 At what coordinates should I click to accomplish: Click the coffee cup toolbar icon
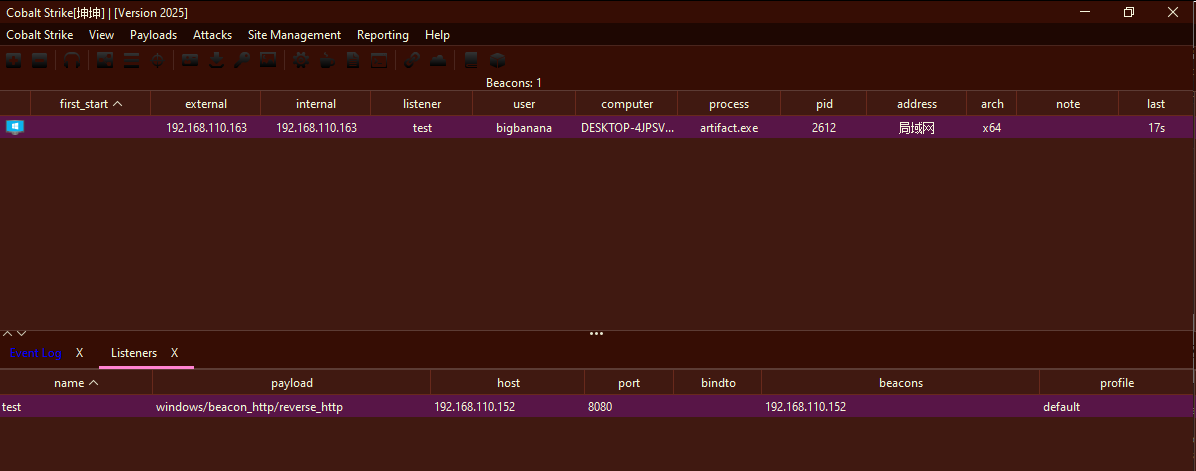327,60
